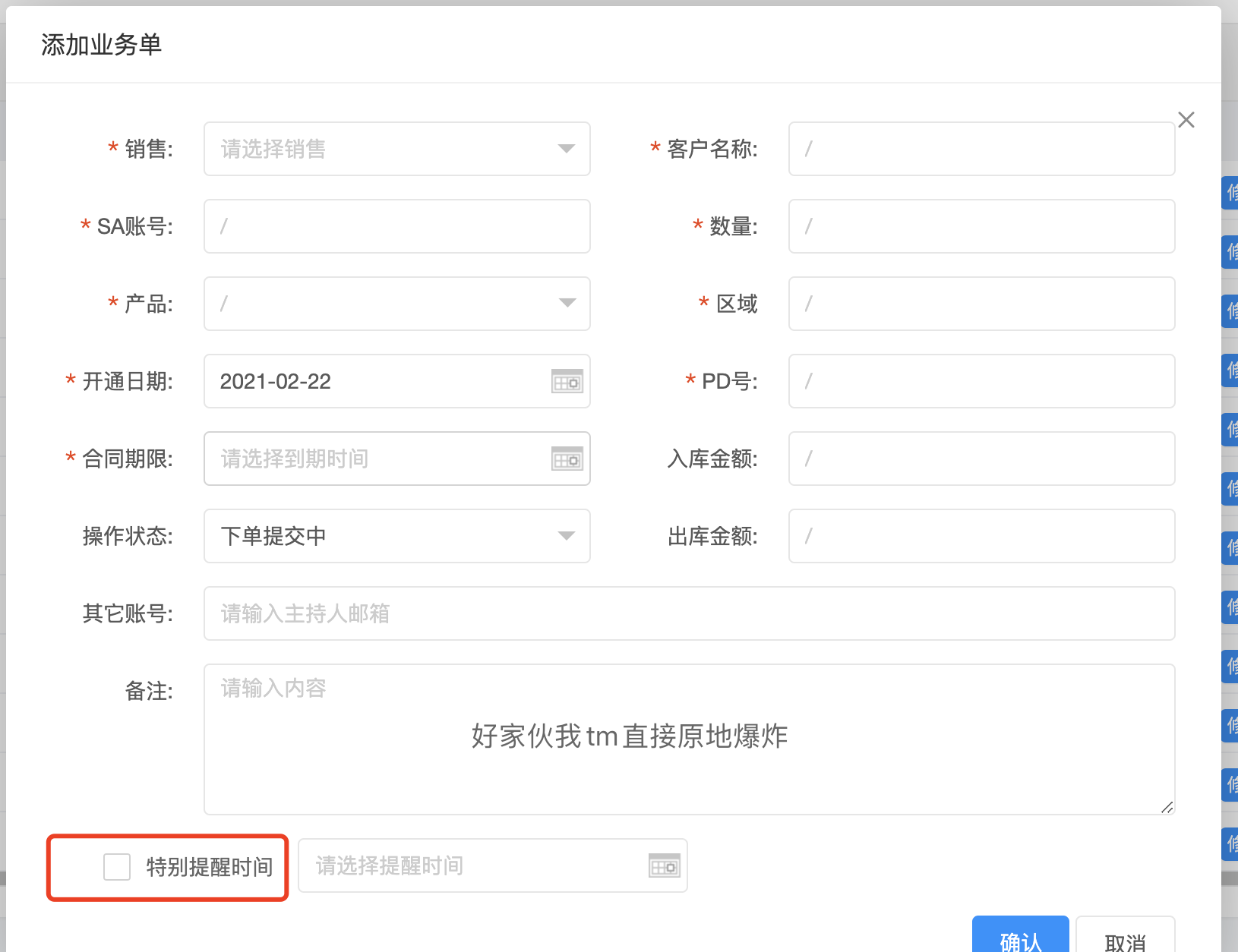Focus the 数量 input field
1238x952 pixels.
982,226
